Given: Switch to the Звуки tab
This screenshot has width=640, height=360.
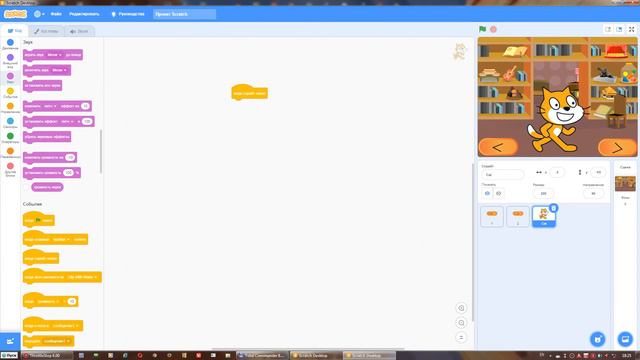Looking at the screenshot, I should [79, 31].
